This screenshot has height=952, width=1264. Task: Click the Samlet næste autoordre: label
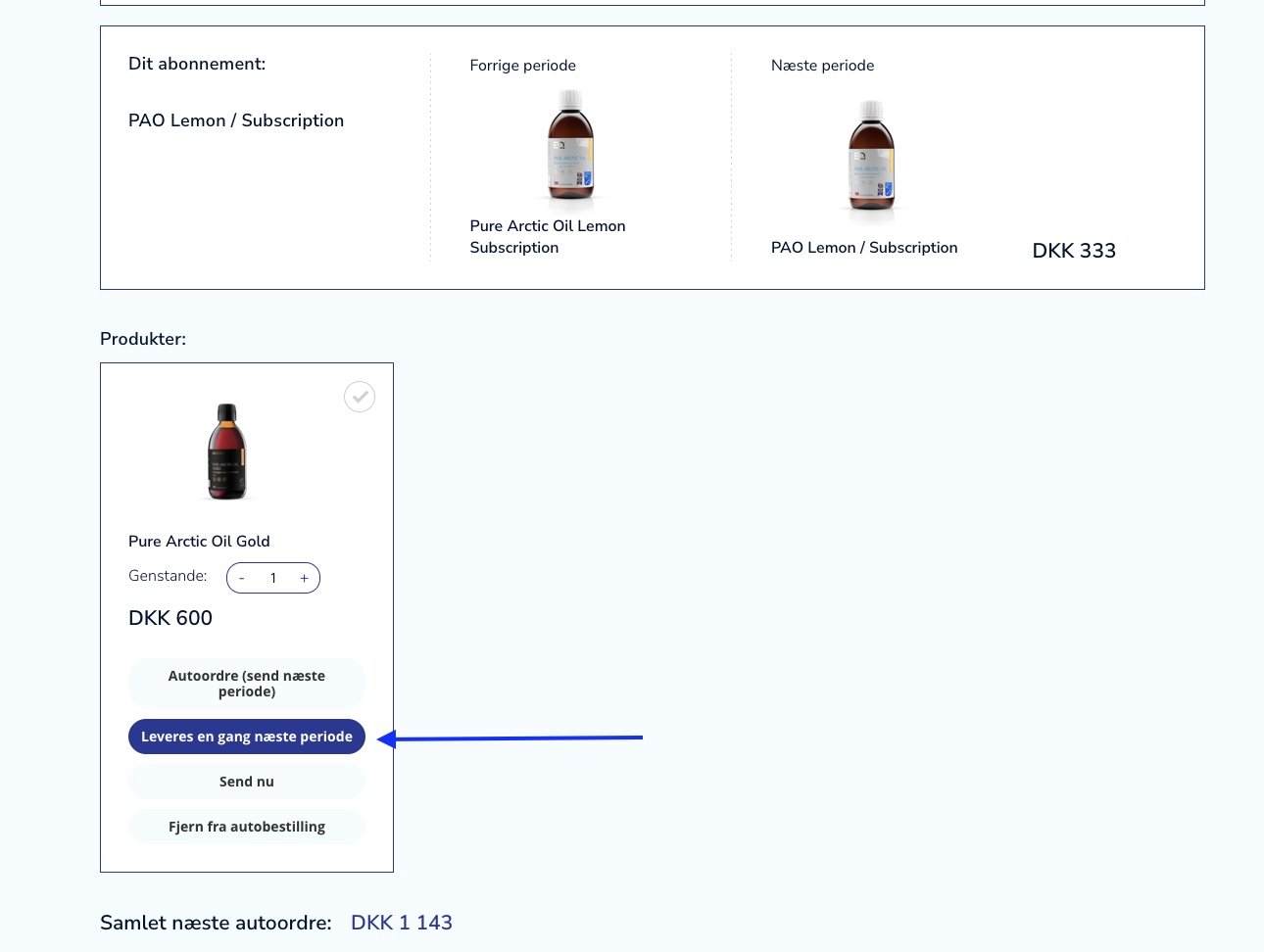coord(216,923)
